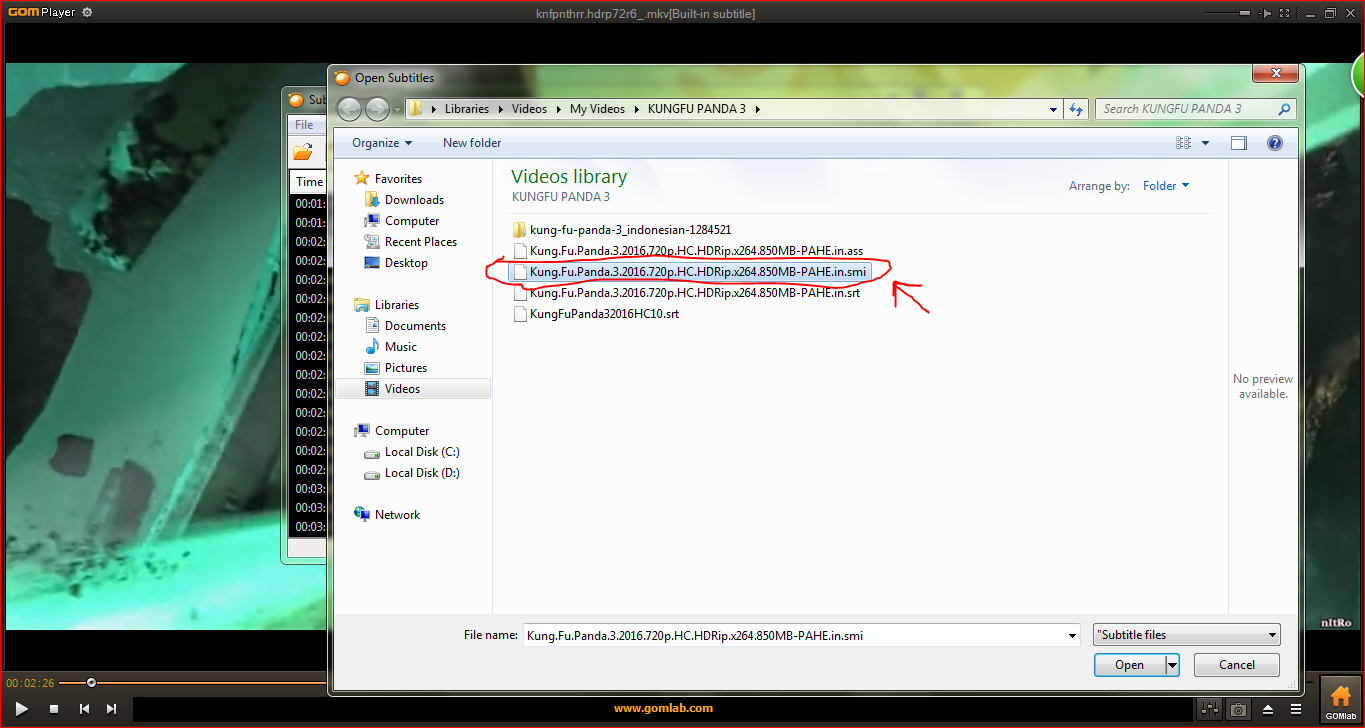Click the forward navigation arrow in dialog

377,109
